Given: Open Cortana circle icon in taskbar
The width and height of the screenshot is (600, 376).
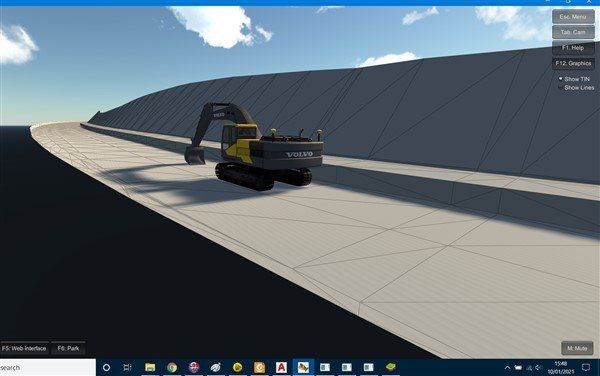Looking at the screenshot, I should click(107, 368).
